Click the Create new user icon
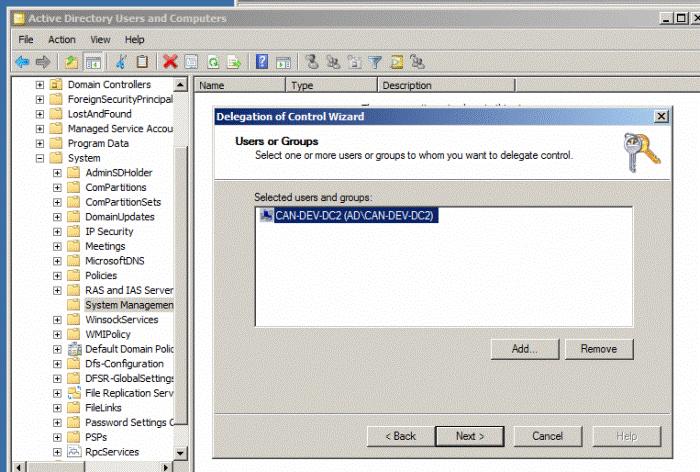700x472 pixels. pyautogui.click(x=312, y=61)
